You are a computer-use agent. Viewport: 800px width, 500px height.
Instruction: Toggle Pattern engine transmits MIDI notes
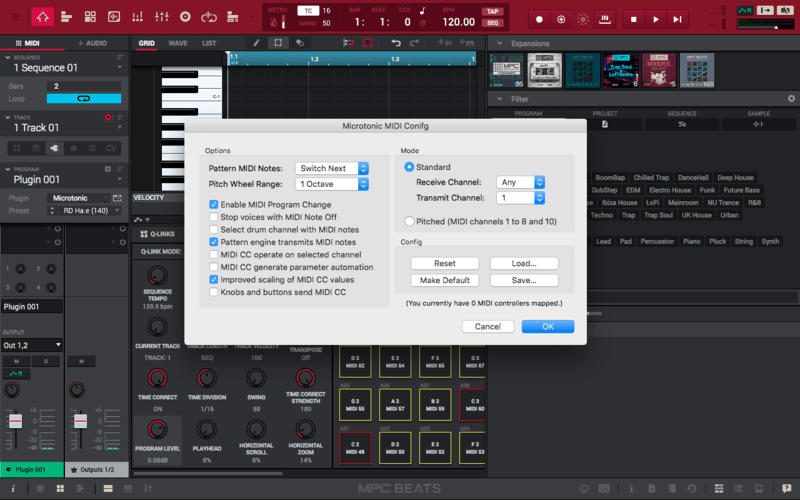click(213, 242)
